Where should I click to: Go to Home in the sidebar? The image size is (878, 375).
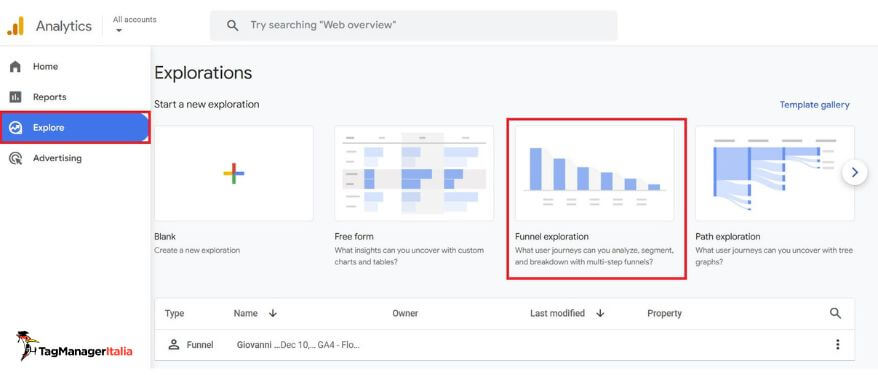pos(75,67)
